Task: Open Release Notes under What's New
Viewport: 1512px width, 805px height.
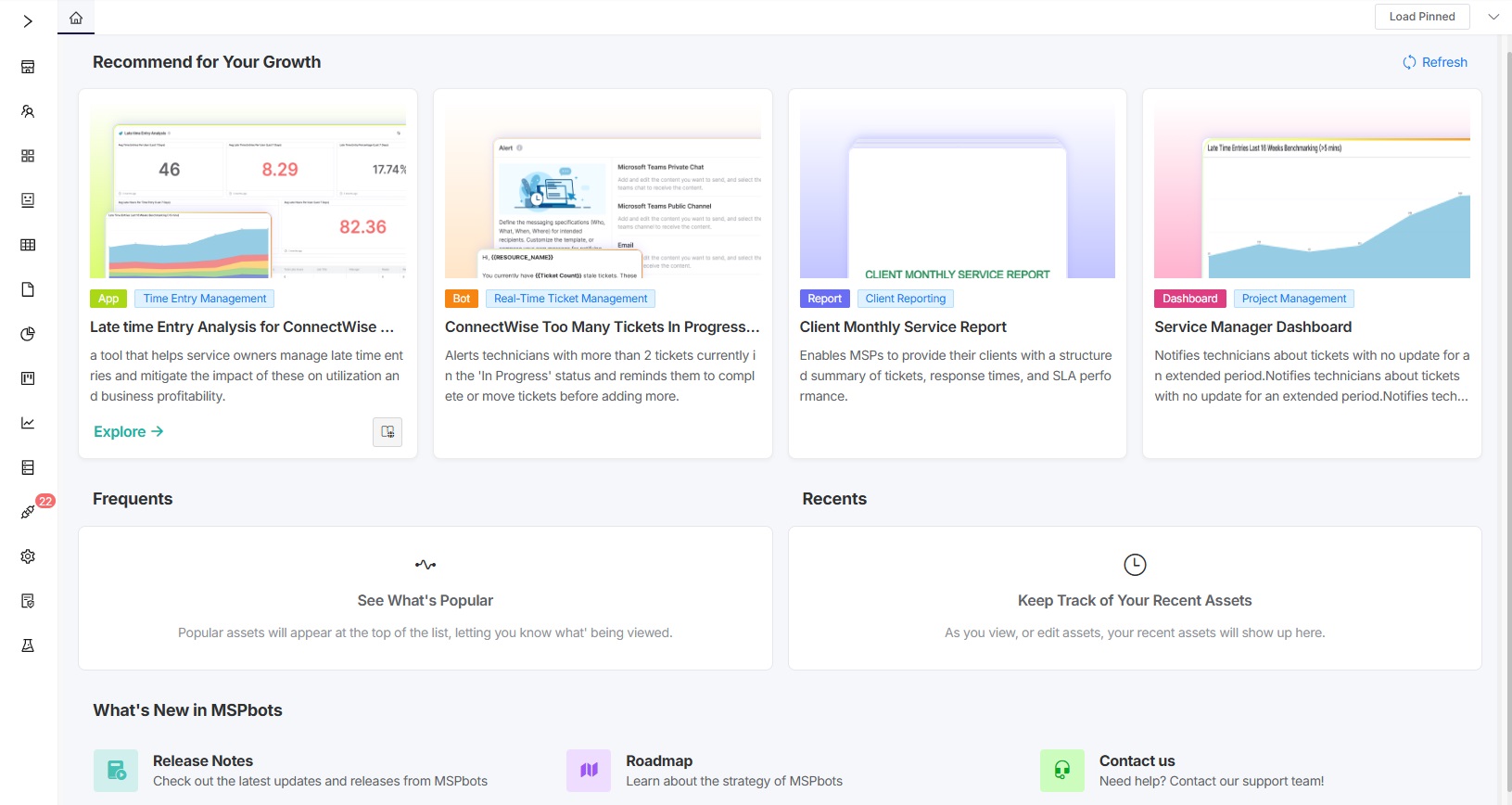Action: coord(203,760)
